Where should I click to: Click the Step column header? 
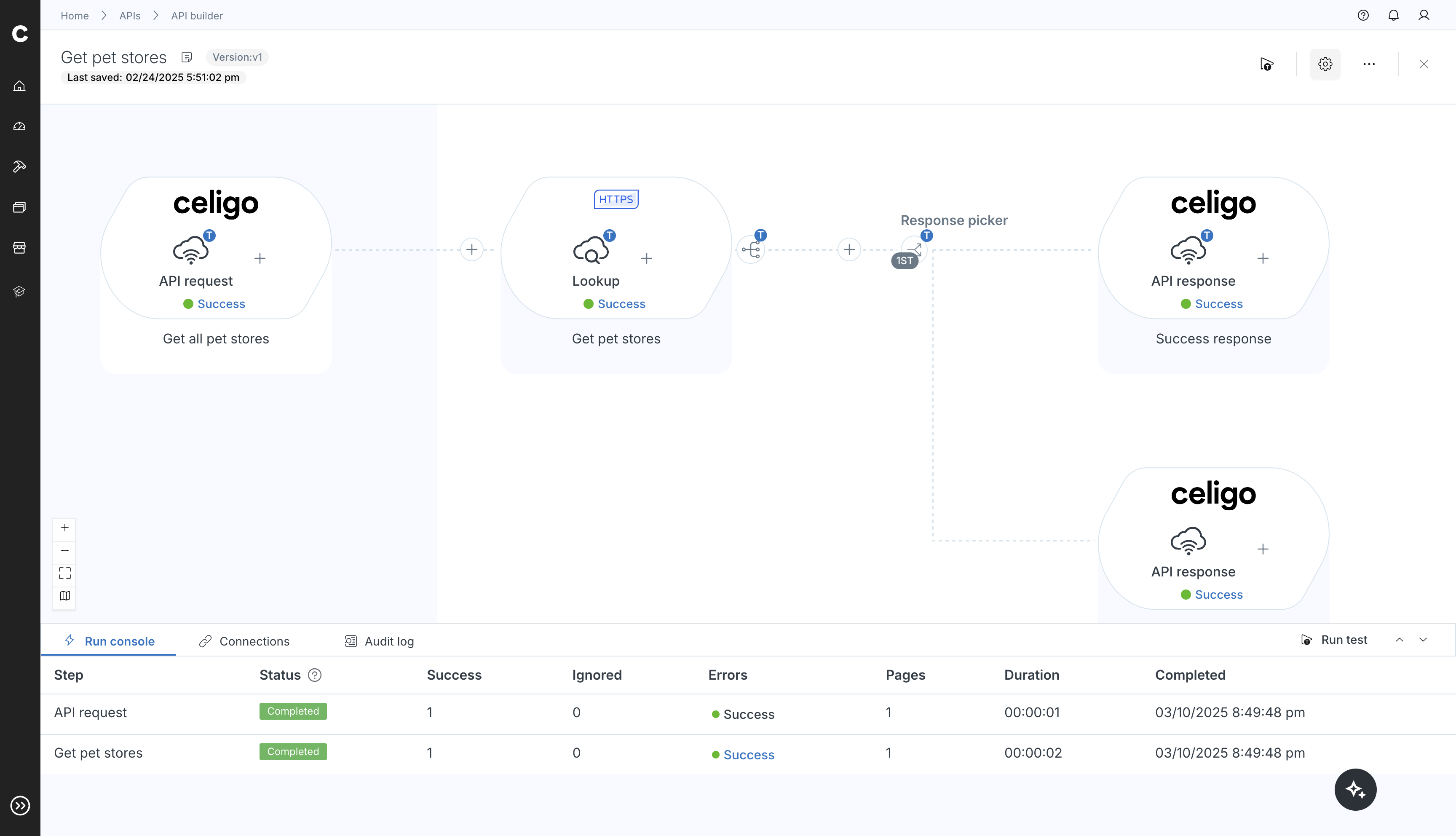coord(68,675)
